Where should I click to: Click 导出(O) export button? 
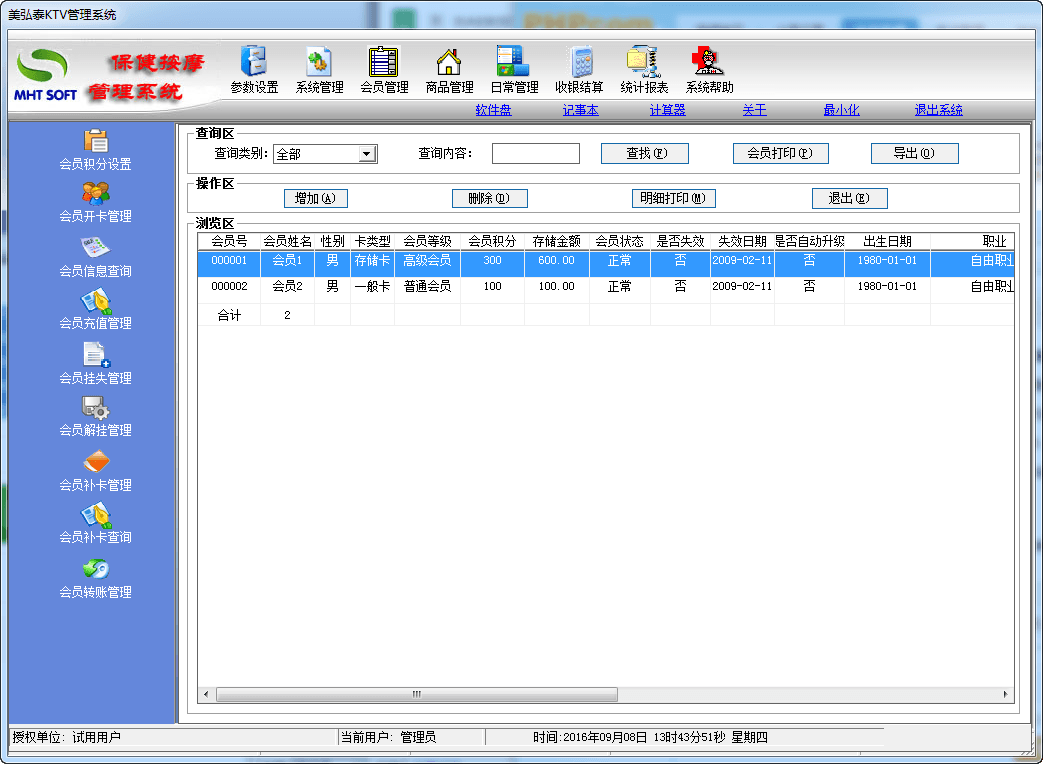tap(914, 153)
